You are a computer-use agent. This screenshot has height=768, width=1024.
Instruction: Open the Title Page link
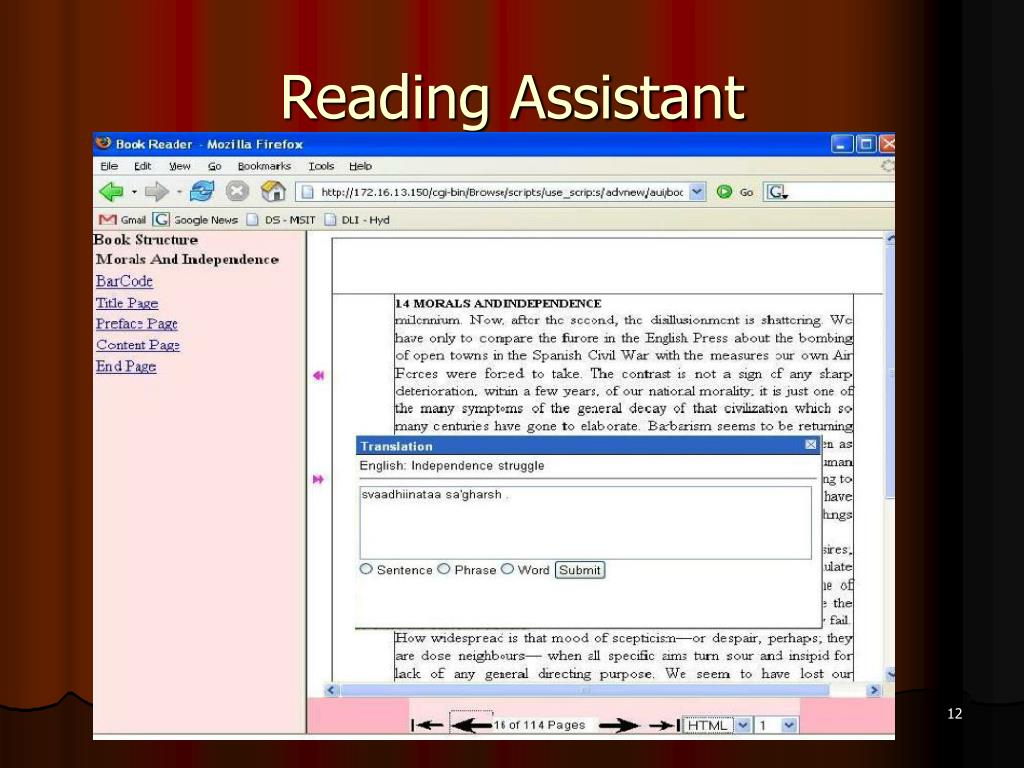point(127,303)
